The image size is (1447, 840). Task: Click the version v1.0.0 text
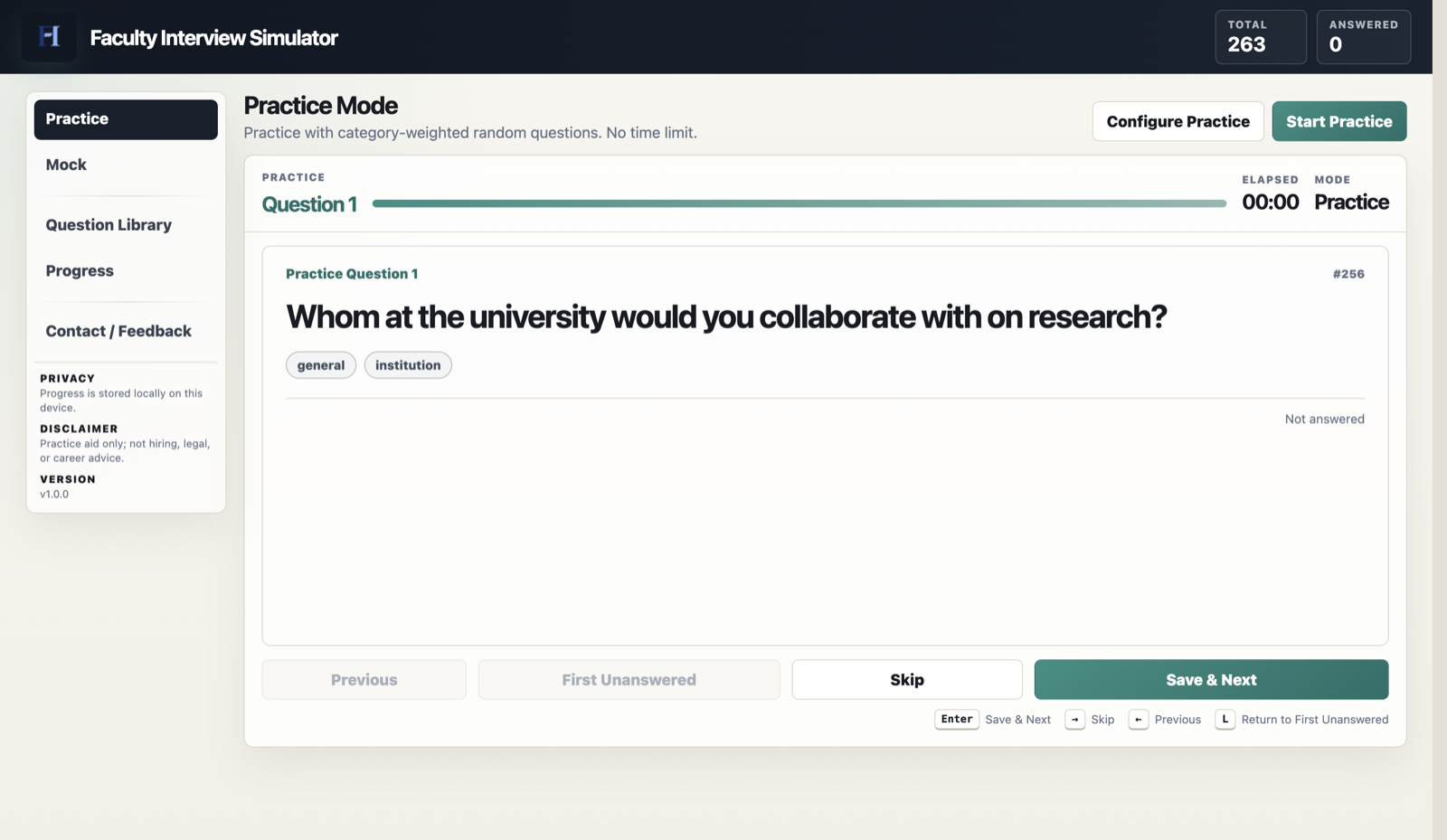[54, 495]
